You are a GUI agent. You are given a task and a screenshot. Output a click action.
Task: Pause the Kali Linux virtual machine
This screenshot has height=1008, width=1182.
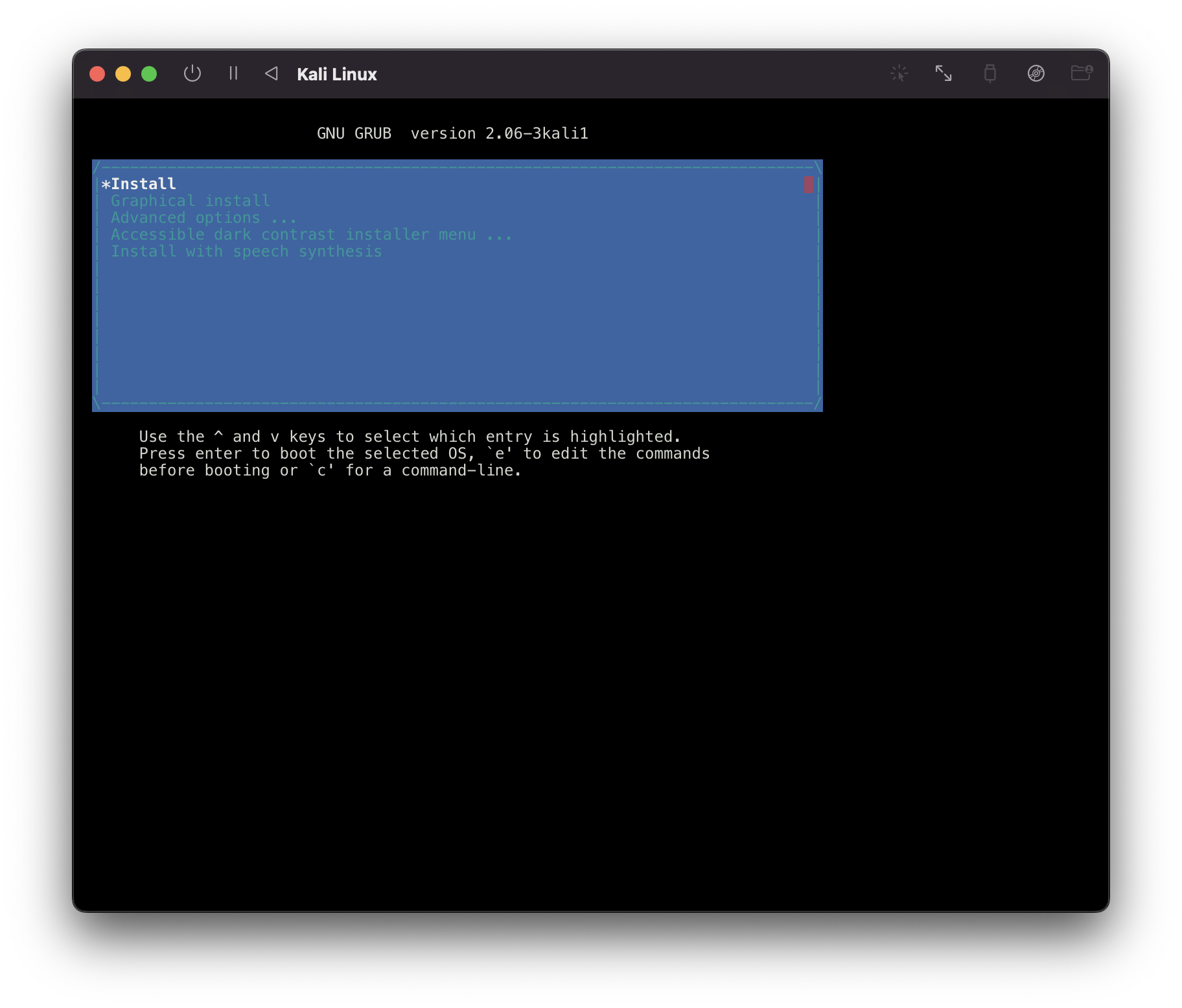pyautogui.click(x=233, y=73)
